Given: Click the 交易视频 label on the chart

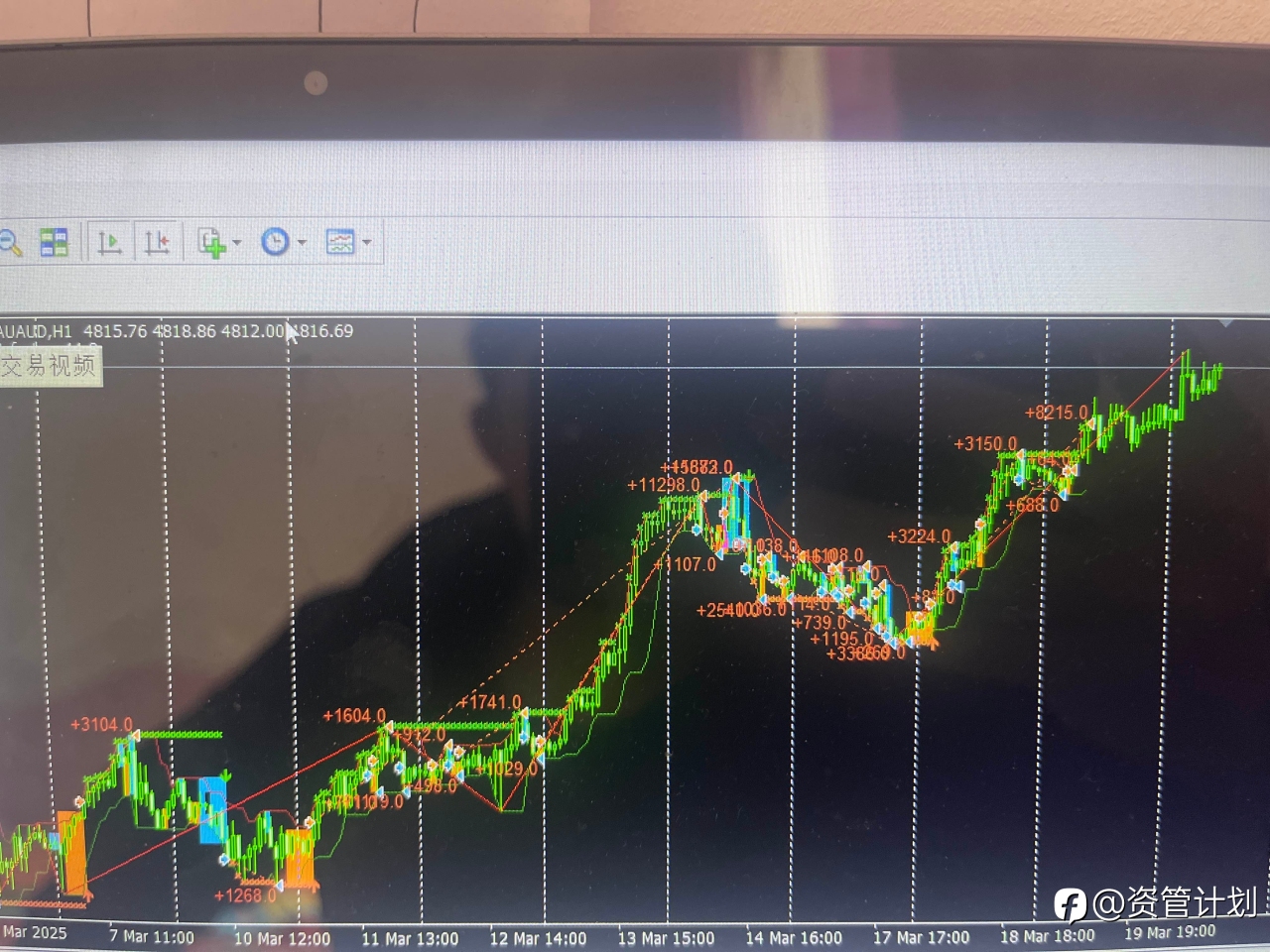Looking at the screenshot, I should 50,366.
